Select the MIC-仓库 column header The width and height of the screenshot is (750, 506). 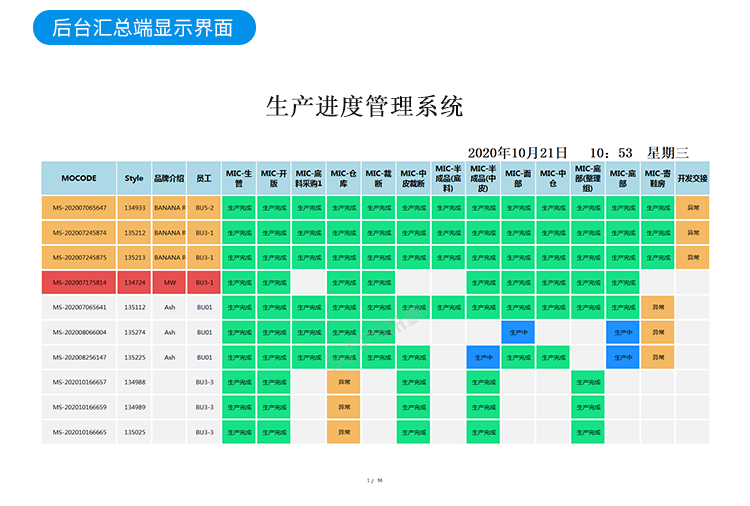[x=344, y=178]
